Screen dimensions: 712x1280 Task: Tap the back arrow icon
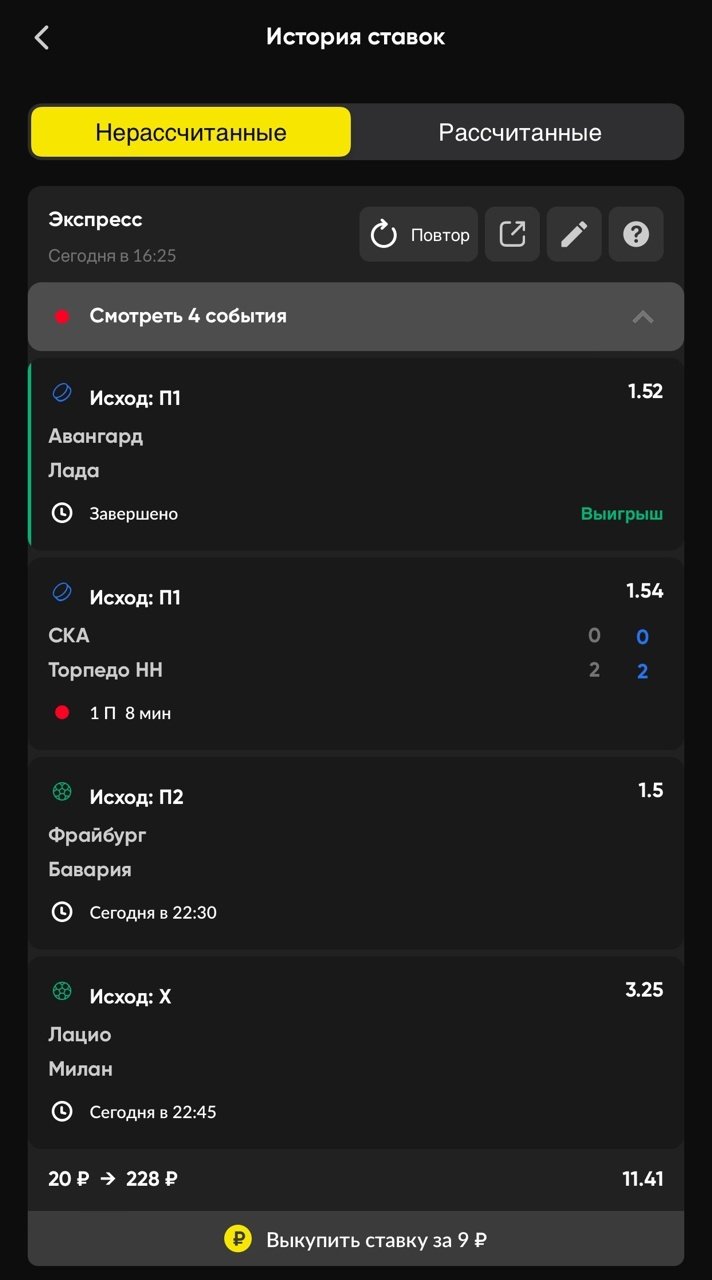[x=41, y=38]
